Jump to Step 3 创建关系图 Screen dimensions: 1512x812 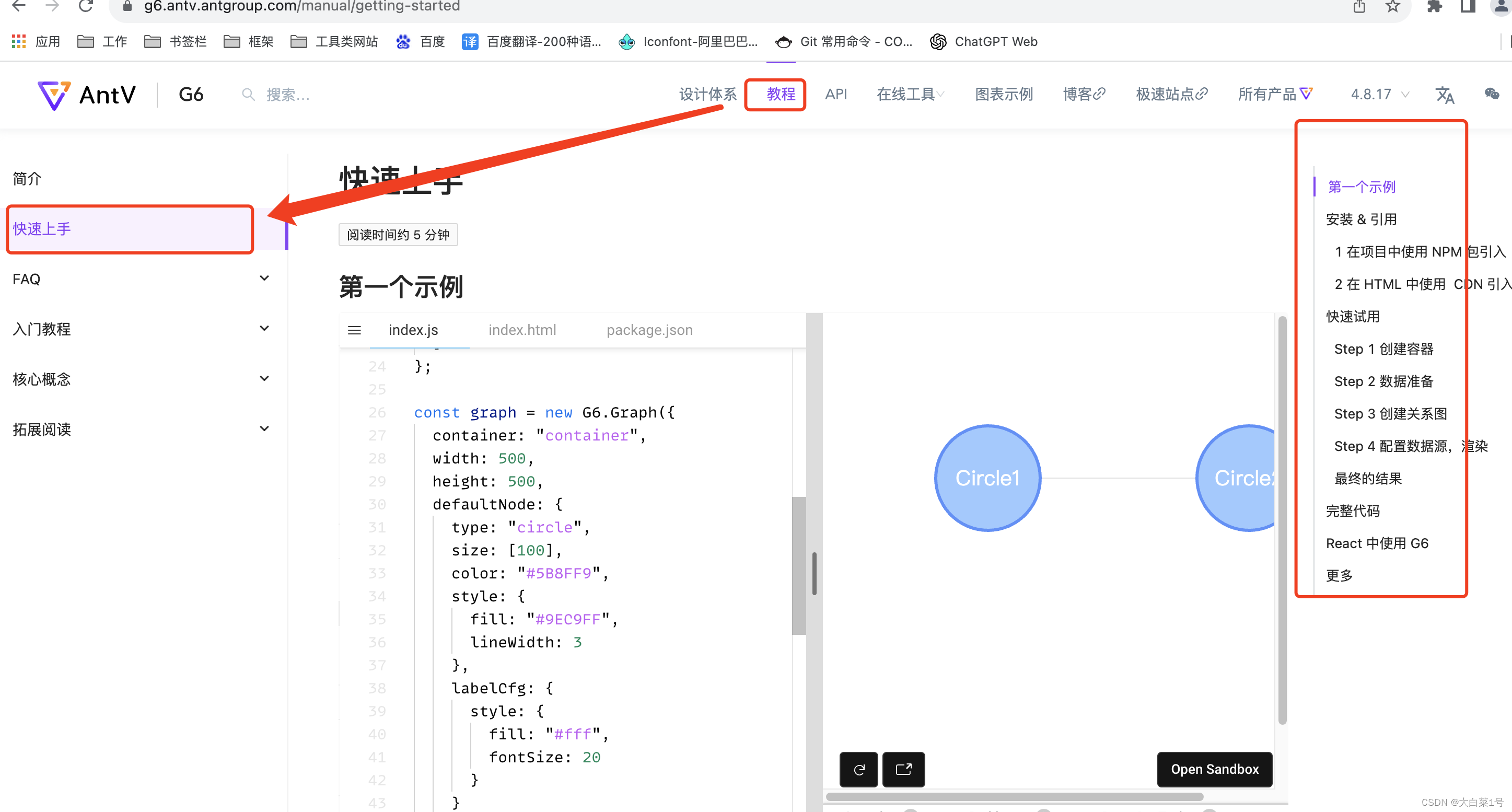(x=1390, y=414)
